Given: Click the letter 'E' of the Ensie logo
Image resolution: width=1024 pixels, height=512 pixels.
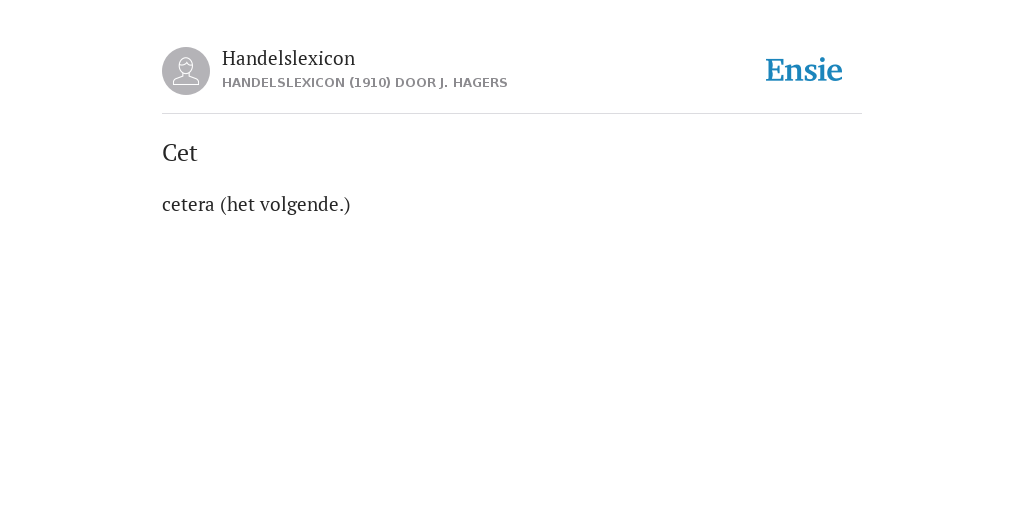Looking at the screenshot, I should pyautogui.click(x=775, y=70).
